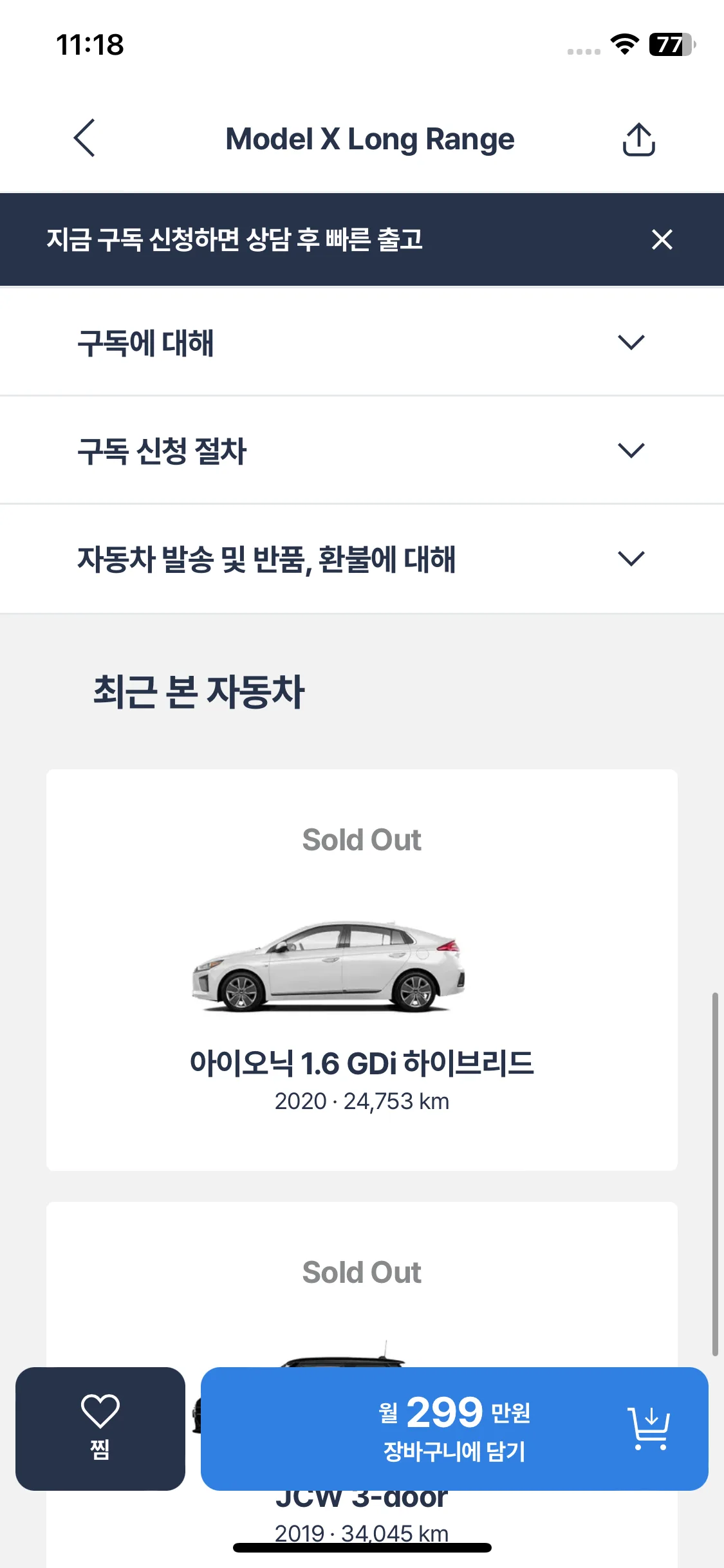The width and height of the screenshot is (724, 1568).
Task: Tap the Model X Long Range title
Action: click(370, 139)
